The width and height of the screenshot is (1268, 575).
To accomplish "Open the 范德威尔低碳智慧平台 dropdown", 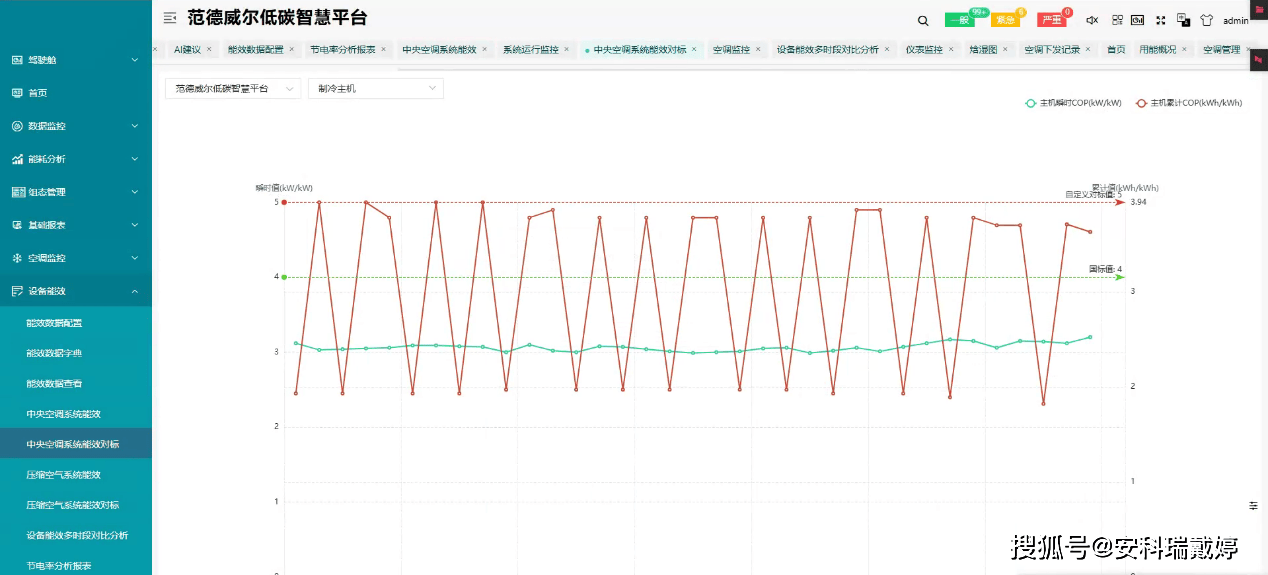I will pyautogui.click(x=233, y=89).
